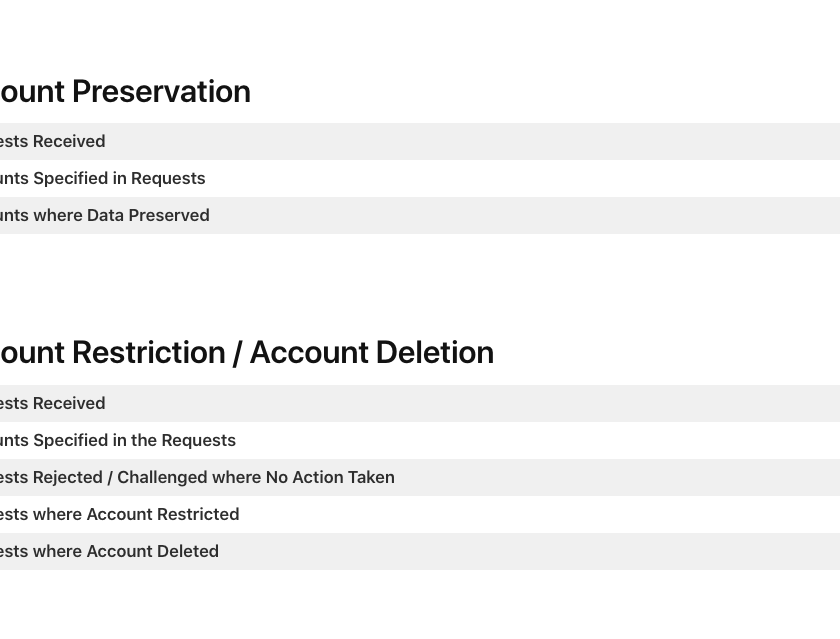This screenshot has width=840, height=639.
Task: Click the Specified in Requests row text
Action: coord(119,178)
